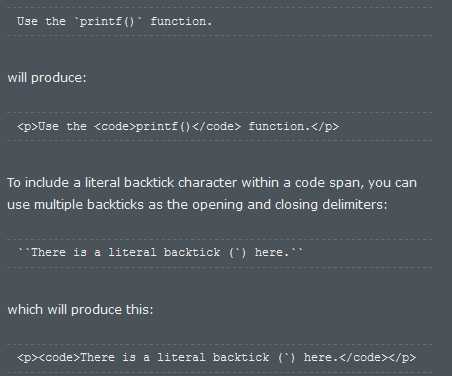Click the word "here." in the markdown backtick example
Image resolution: width=452 pixels, height=376 pixels.
271,252
